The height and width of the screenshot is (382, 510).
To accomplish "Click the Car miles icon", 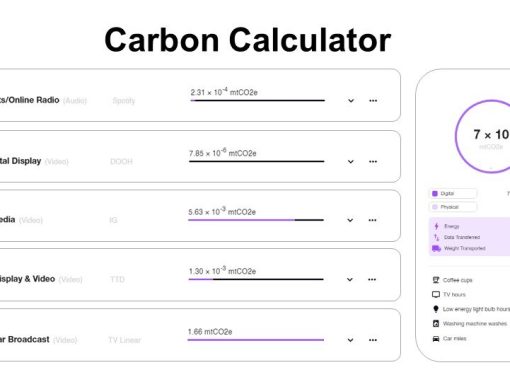I will coord(436,339).
